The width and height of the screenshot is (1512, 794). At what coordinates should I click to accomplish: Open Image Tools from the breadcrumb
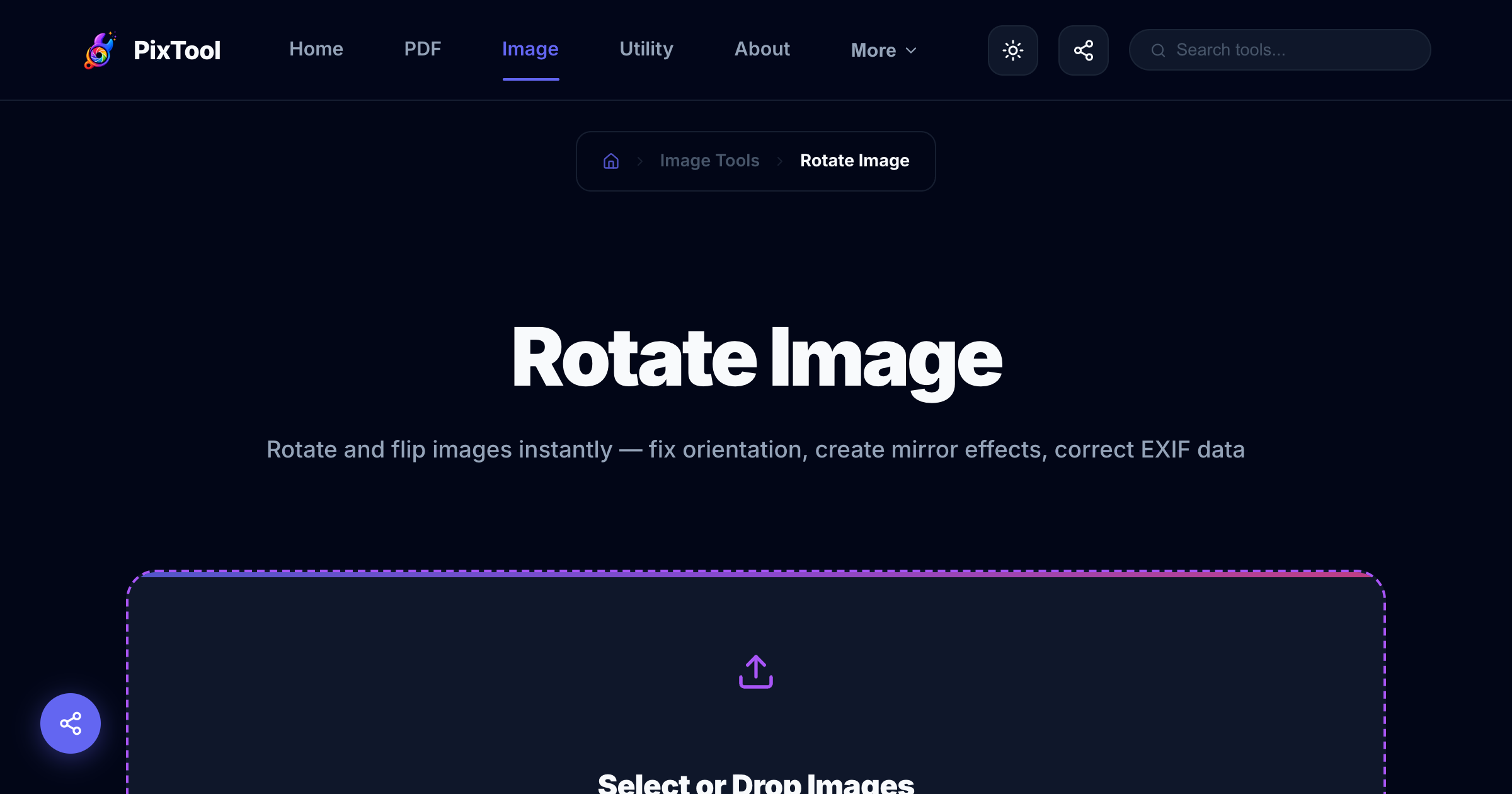(709, 161)
